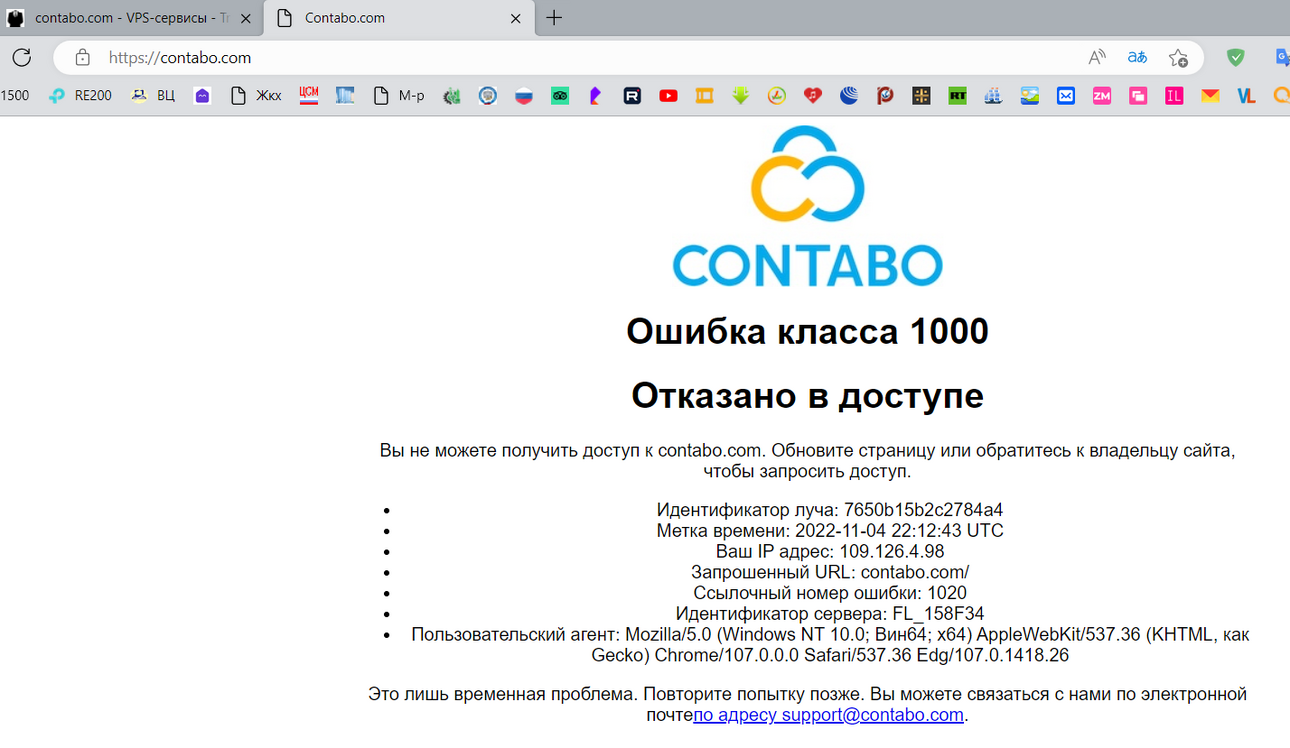Open the green RT bookmark icon
The height and width of the screenshot is (748, 1290).
click(957, 96)
